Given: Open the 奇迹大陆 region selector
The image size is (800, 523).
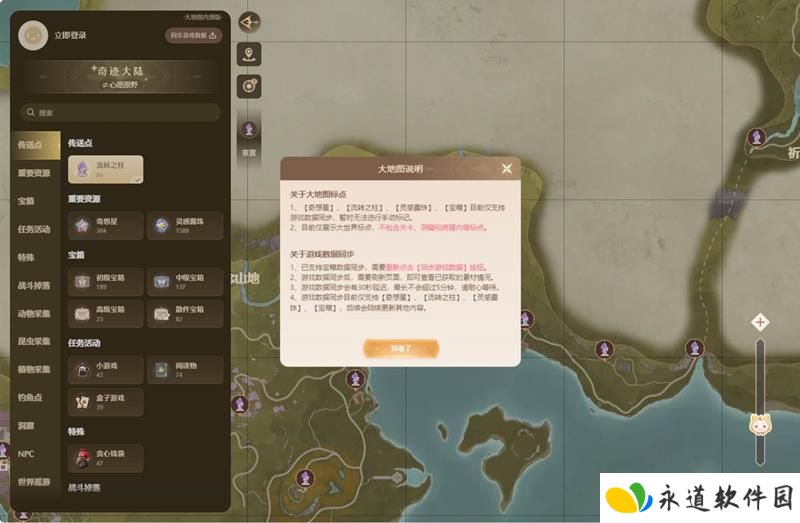Looking at the screenshot, I should 120,71.
